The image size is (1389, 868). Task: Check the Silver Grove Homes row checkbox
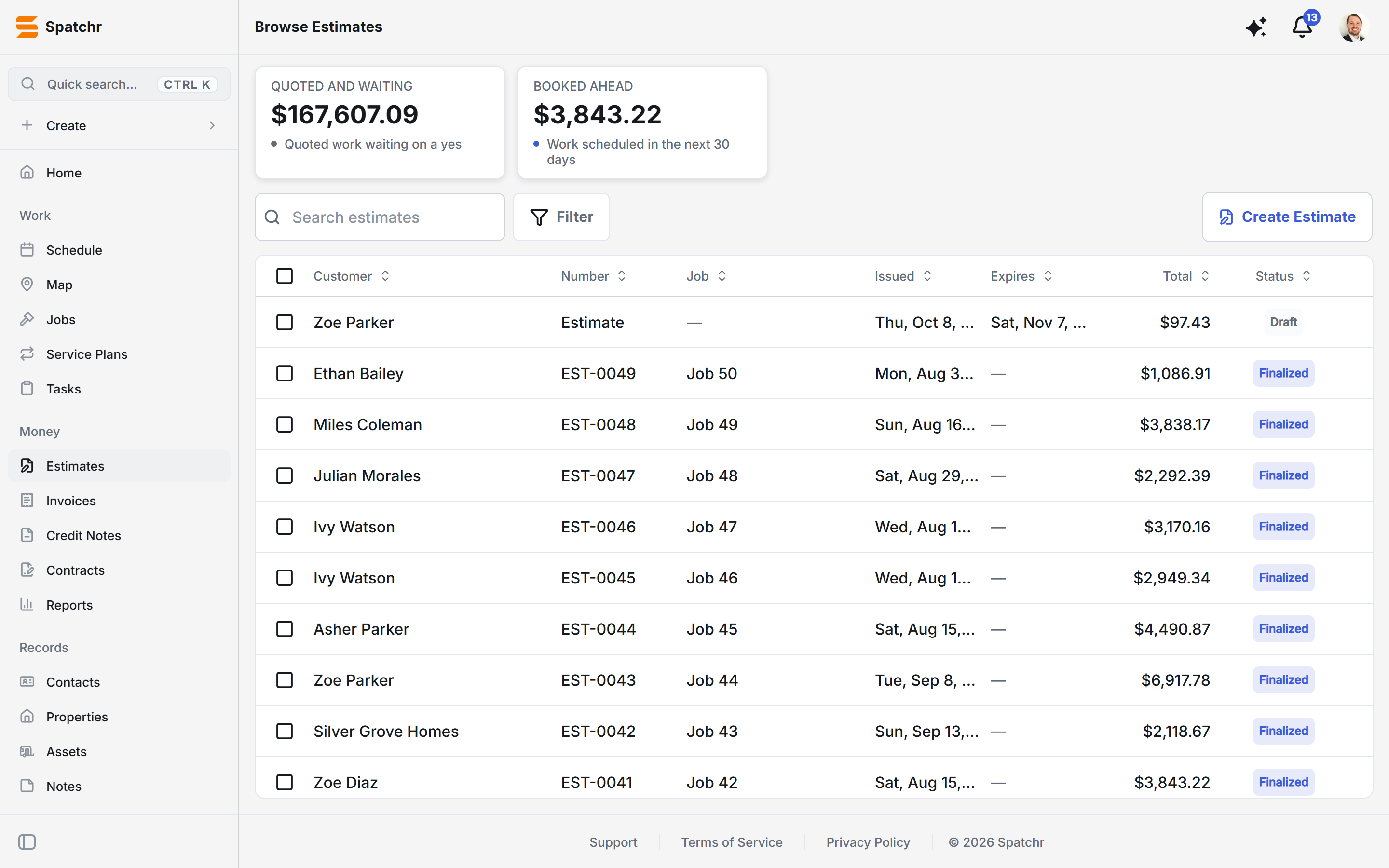[285, 732]
